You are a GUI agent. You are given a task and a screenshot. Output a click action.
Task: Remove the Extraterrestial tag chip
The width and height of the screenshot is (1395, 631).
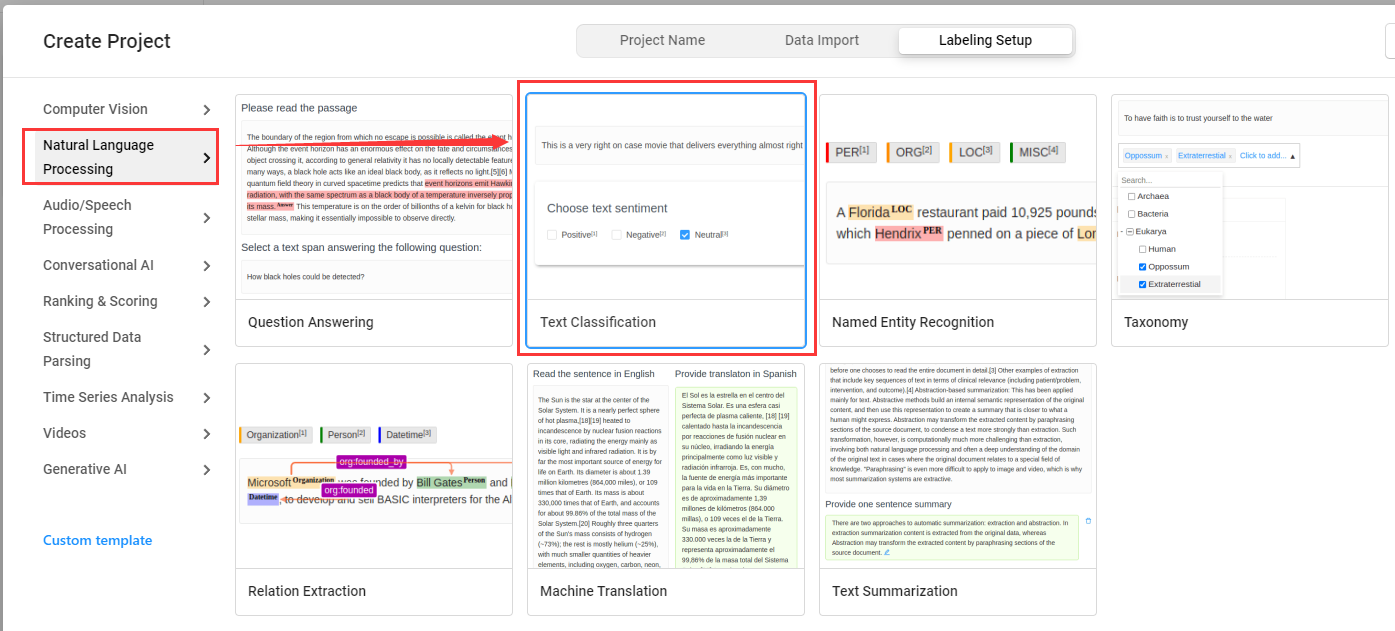(1230, 156)
